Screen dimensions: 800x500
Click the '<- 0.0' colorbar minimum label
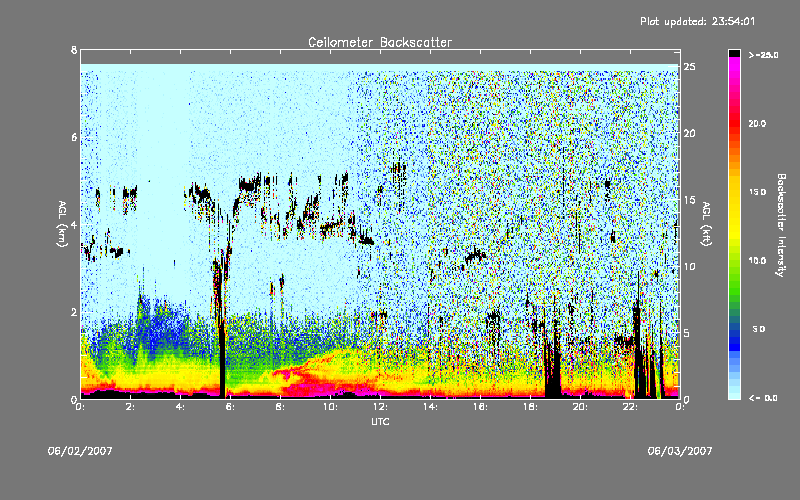763,398
